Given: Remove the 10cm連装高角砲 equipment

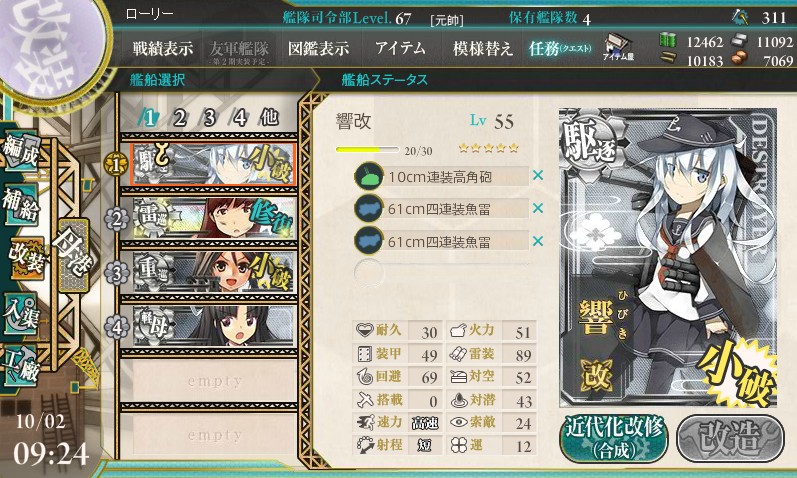Looking at the screenshot, I should pos(538,175).
